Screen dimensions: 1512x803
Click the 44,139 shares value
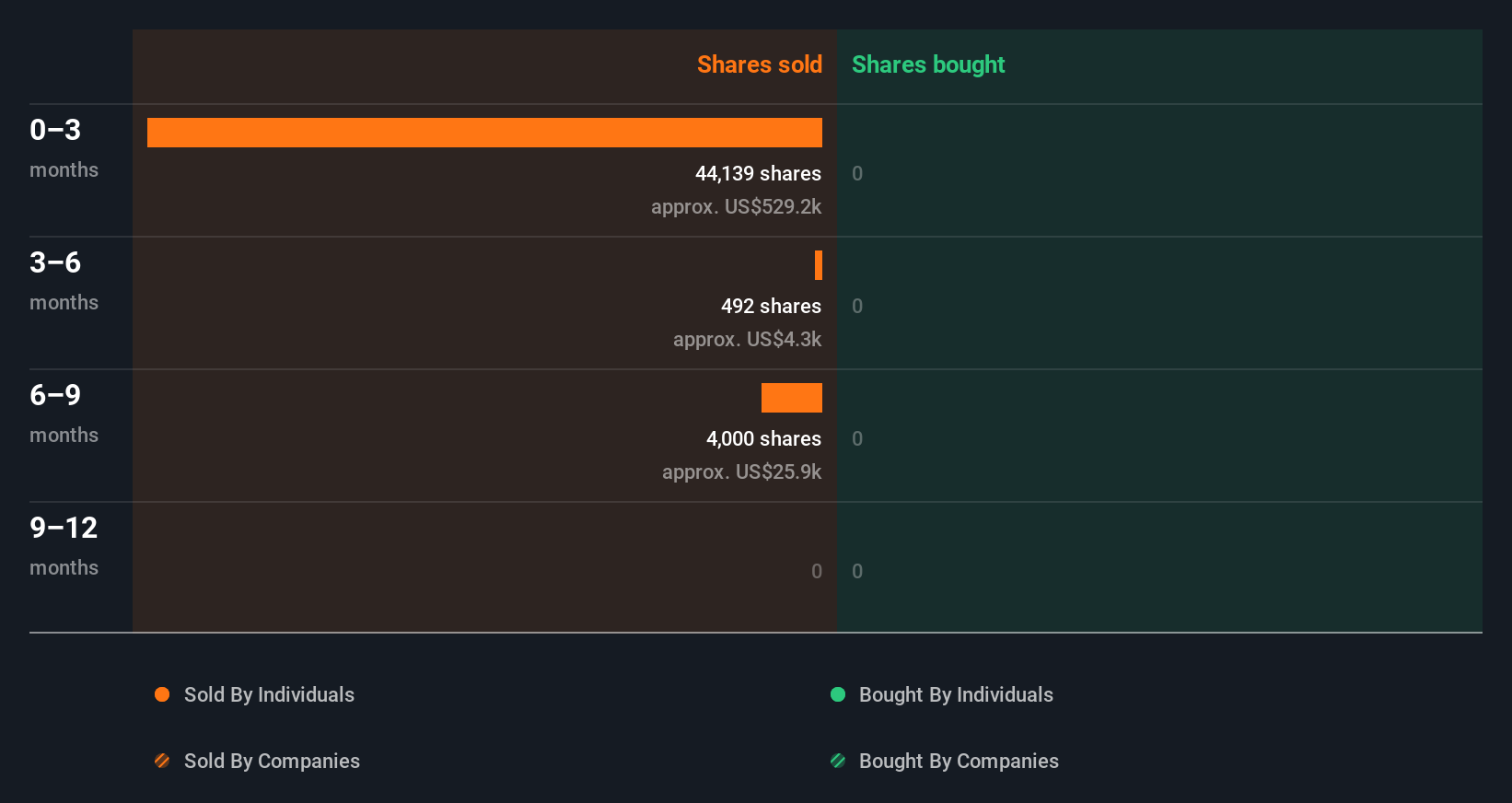tap(758, 173)
